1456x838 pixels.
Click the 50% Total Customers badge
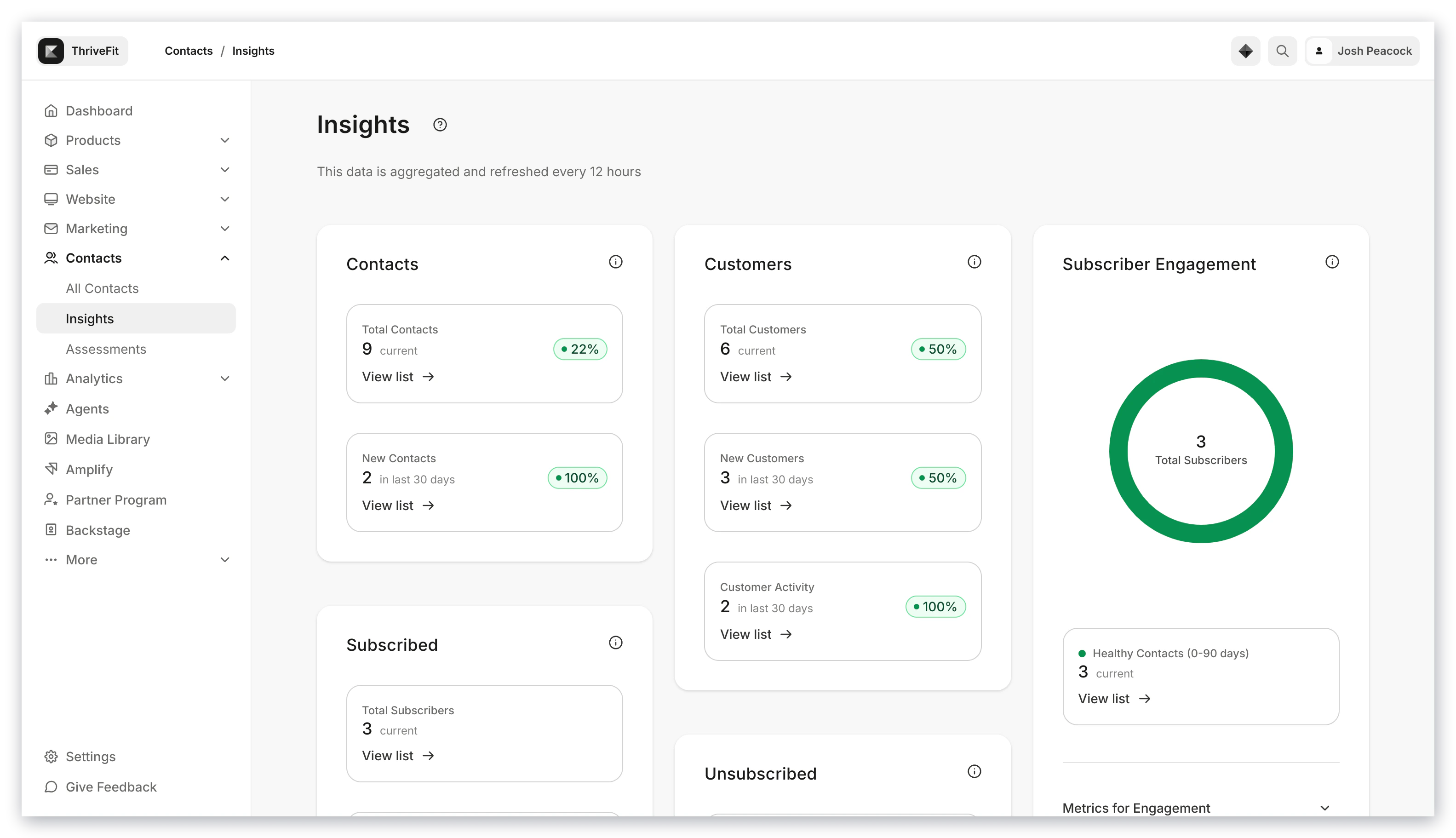(x=938, y=350)
